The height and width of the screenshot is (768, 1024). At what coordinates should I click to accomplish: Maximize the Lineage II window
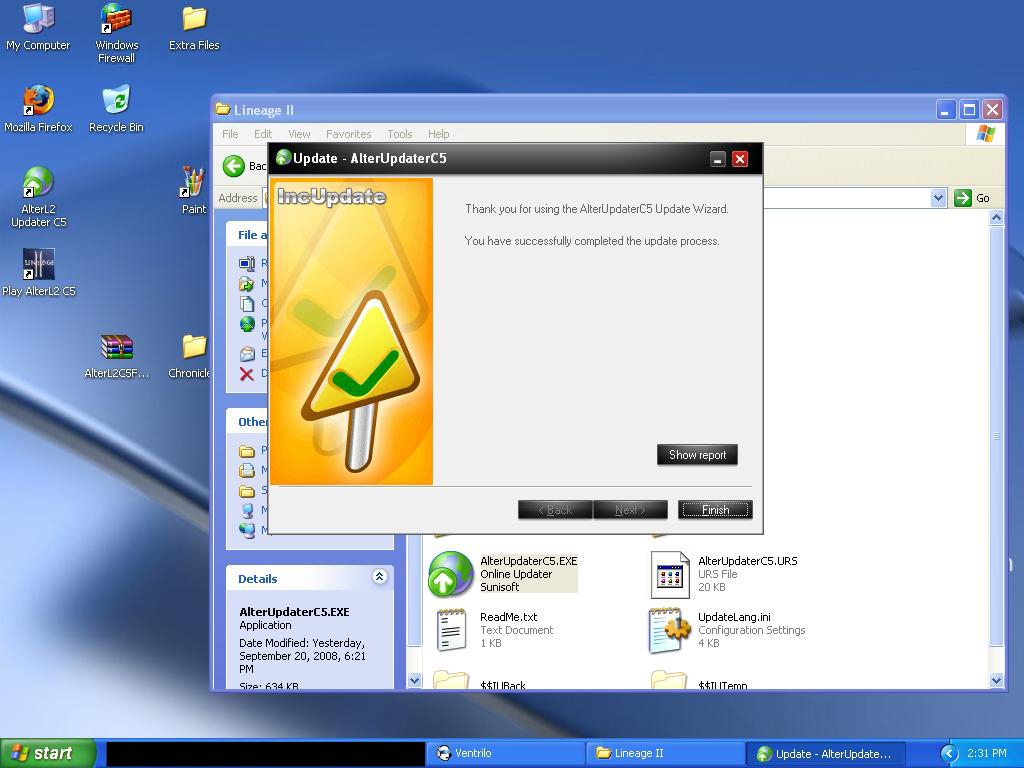click(x=969, y=110)
